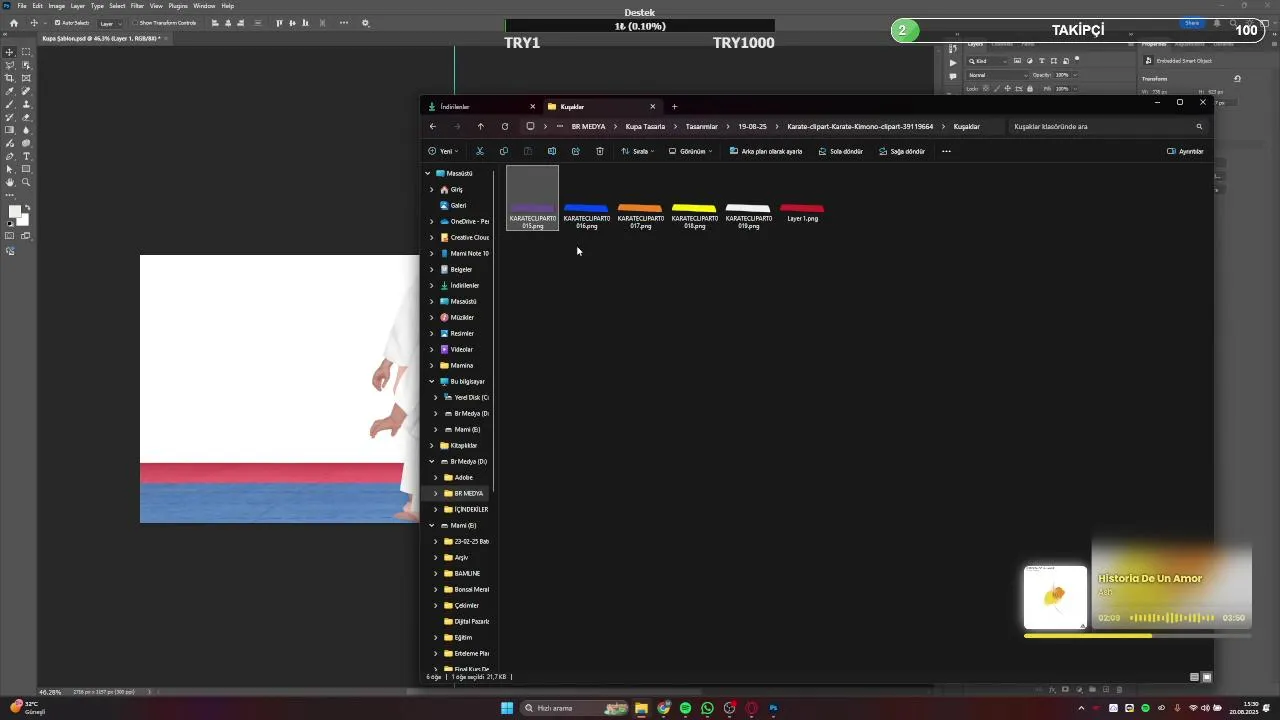
Task: Expand OneDrive in Explorer sidebar
Action: [x=432, y=221]
